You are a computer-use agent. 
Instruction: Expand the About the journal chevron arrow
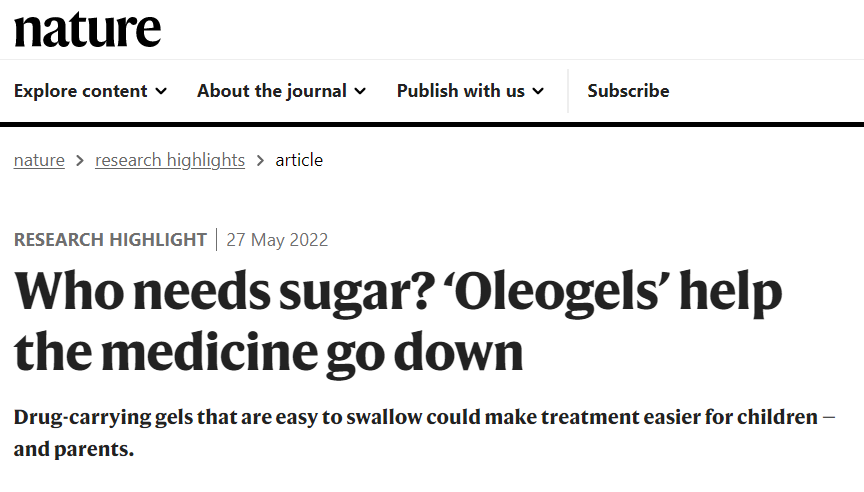[x=360, y=91]
